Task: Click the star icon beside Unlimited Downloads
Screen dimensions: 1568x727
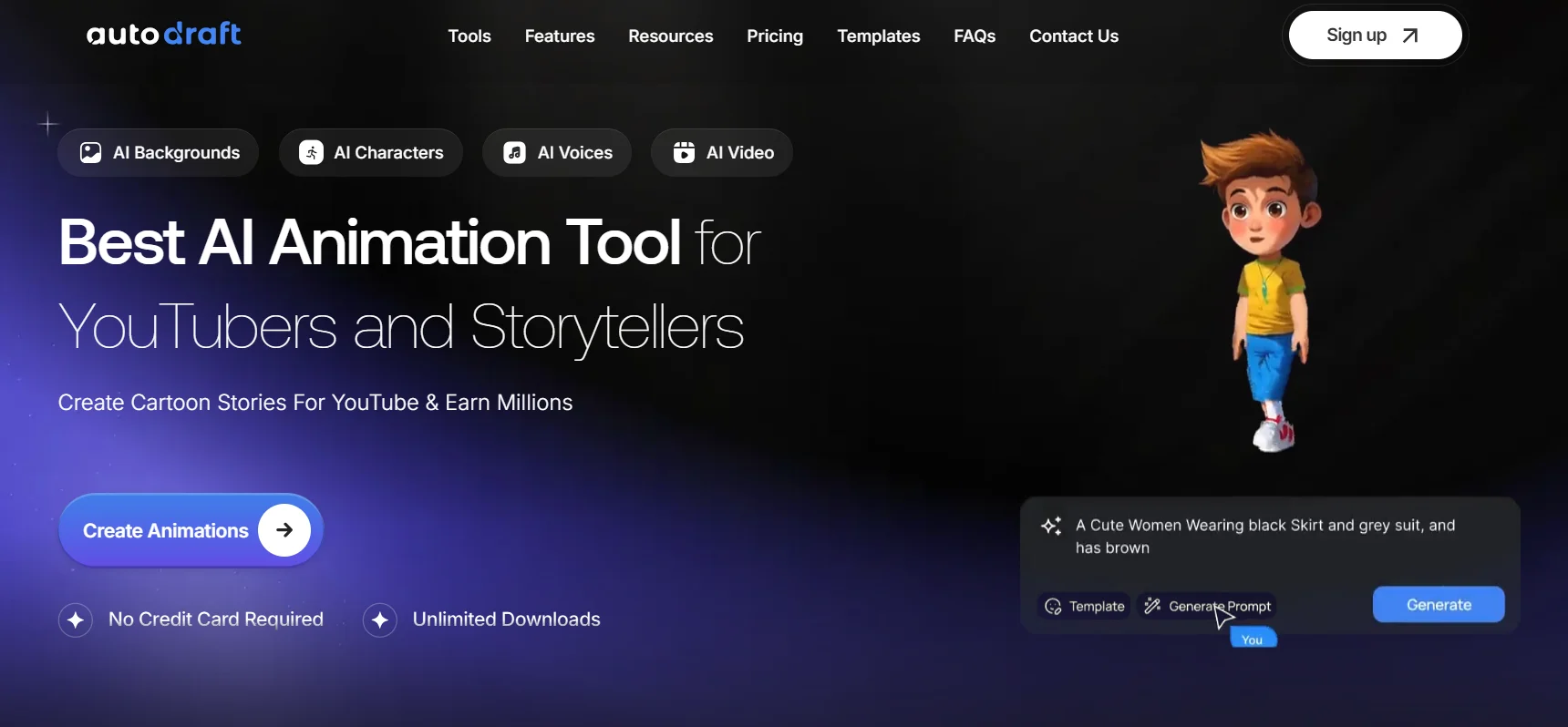Action: (x=380, y=620)
